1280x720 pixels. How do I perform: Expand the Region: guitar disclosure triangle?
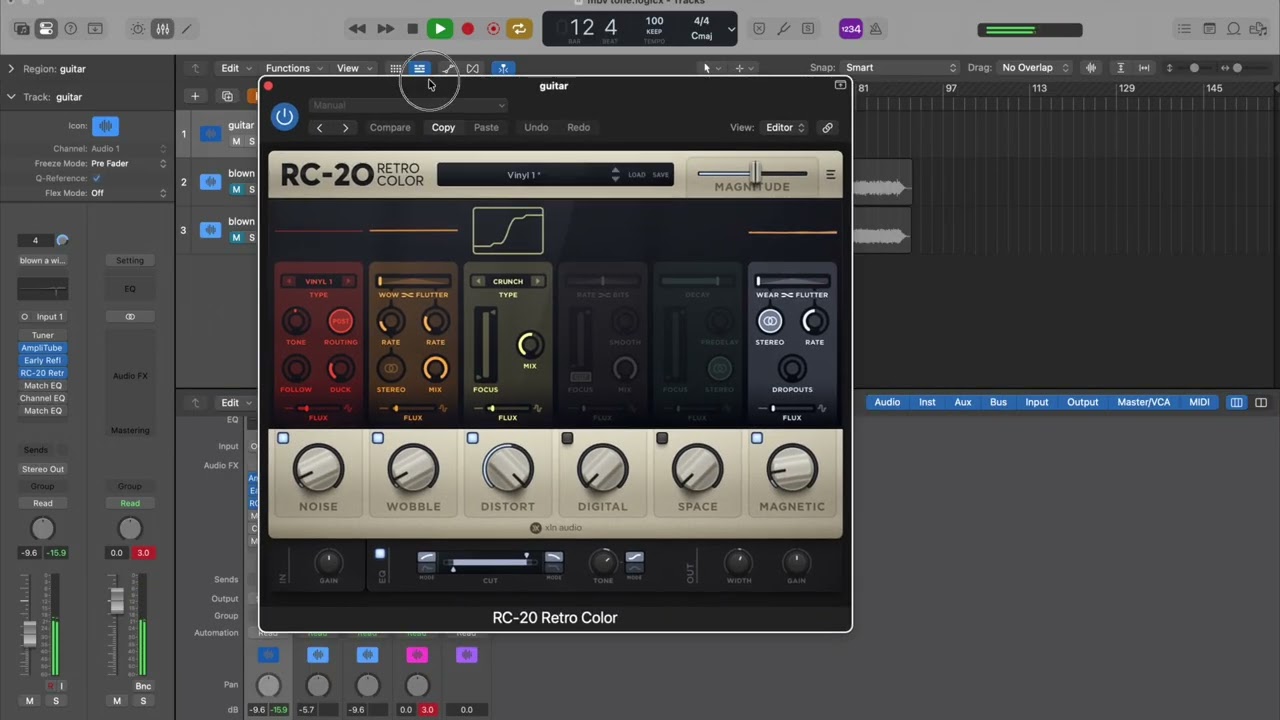click(11, 69)
